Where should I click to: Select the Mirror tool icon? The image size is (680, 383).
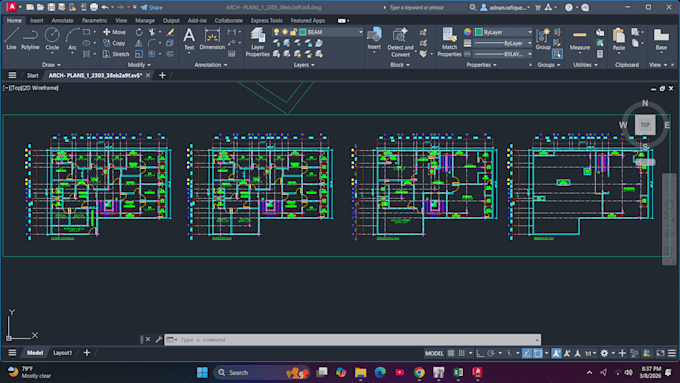pyautogui.click(x=139, y=43)
